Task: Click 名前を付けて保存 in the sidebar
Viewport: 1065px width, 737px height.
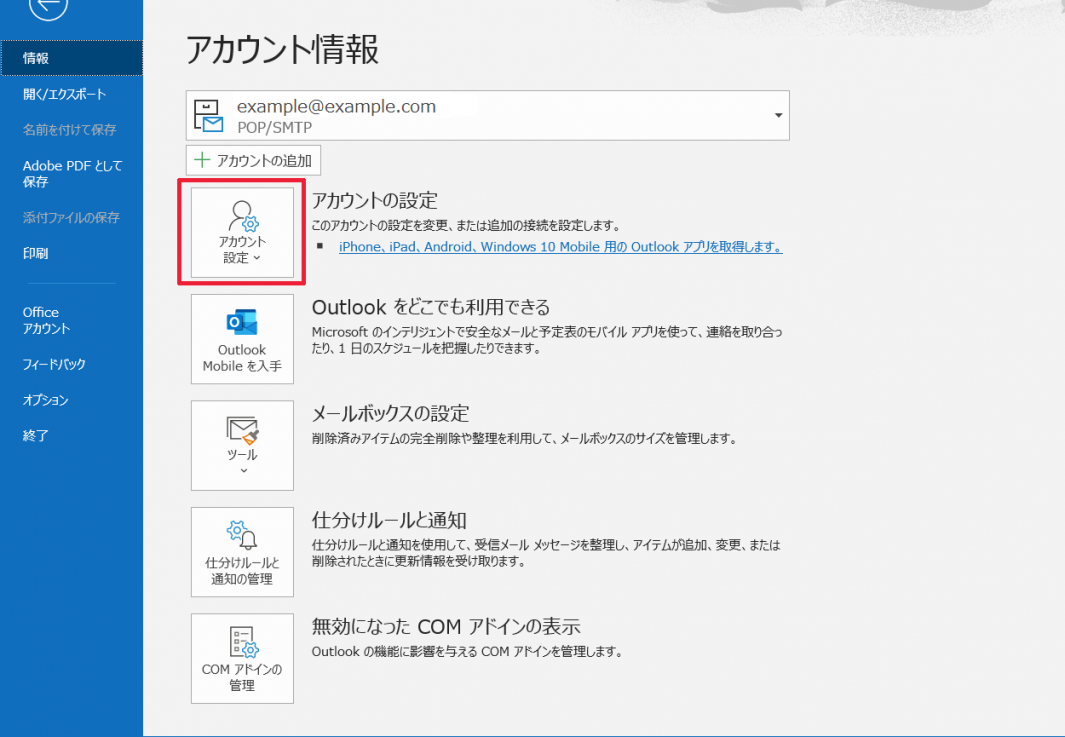Action: pyautogui.click(x=69, y=130)
